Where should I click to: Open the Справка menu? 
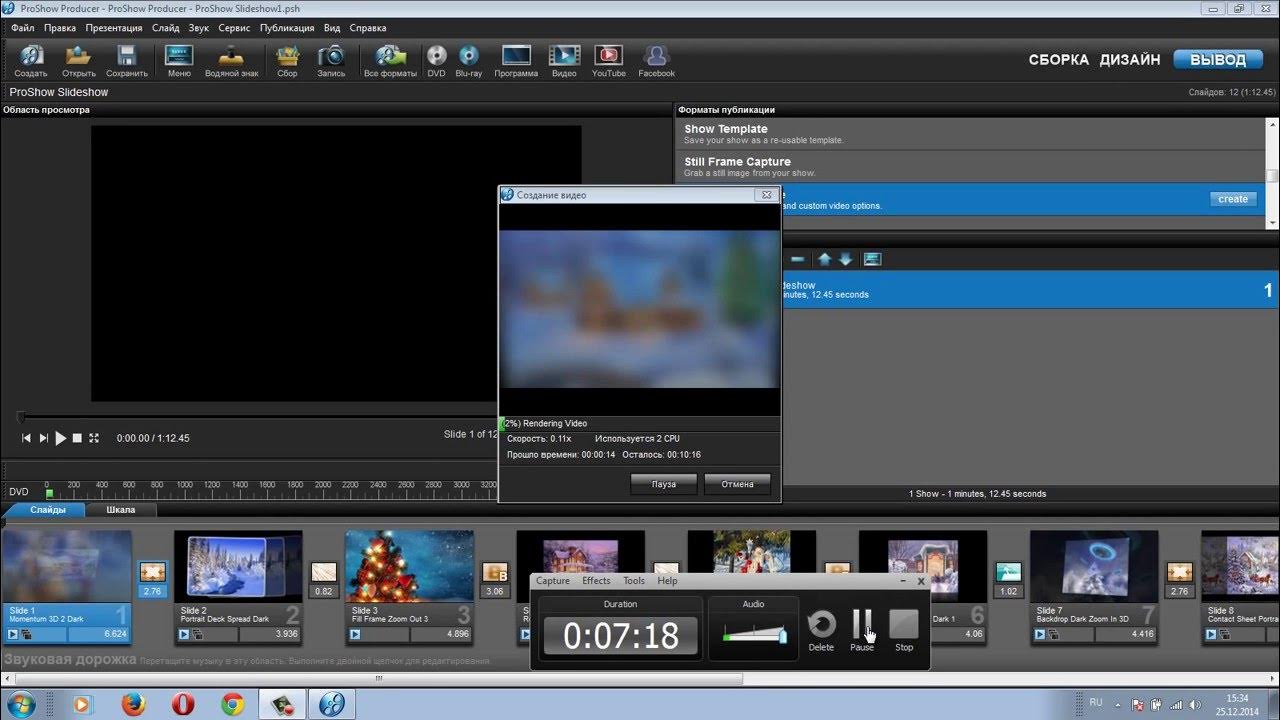368,28
